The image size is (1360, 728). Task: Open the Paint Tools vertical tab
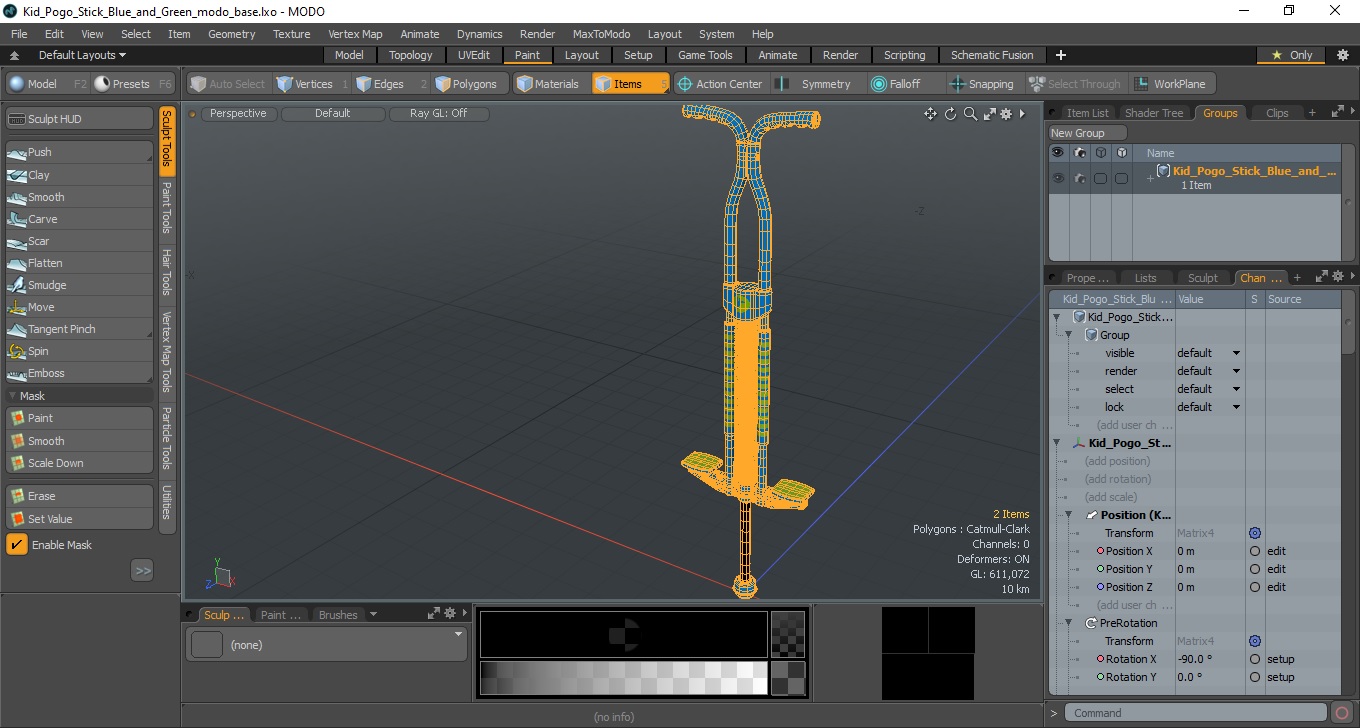tap(167, 208)
